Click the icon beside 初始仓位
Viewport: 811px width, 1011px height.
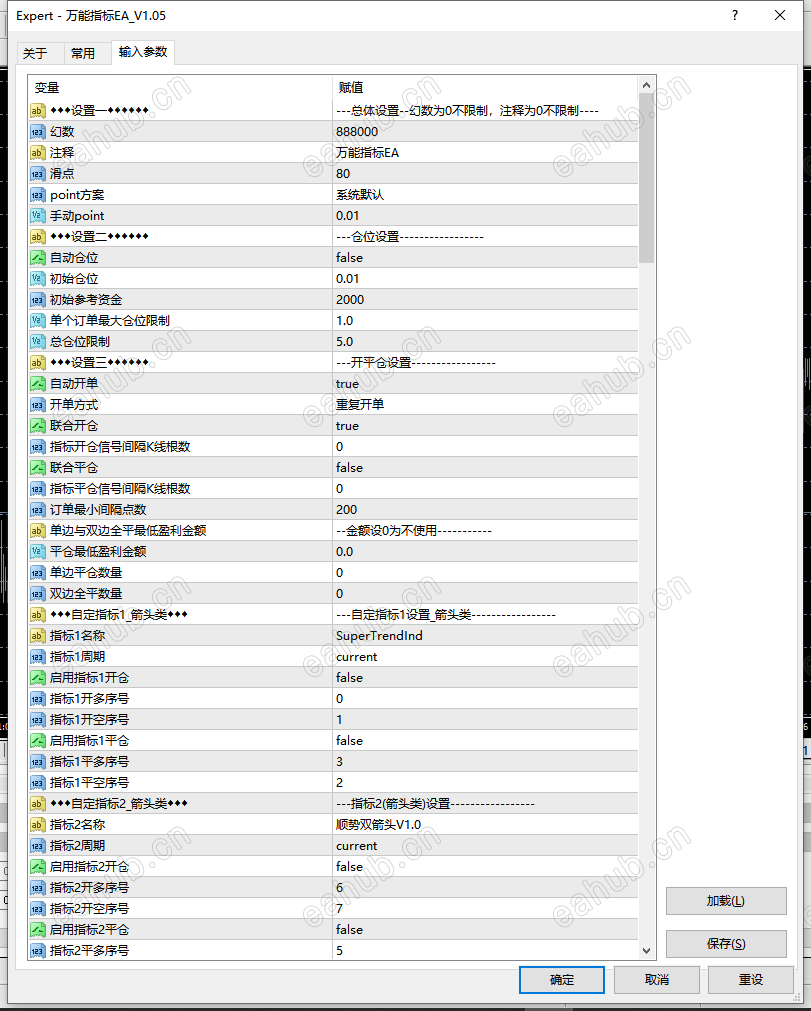37,279
